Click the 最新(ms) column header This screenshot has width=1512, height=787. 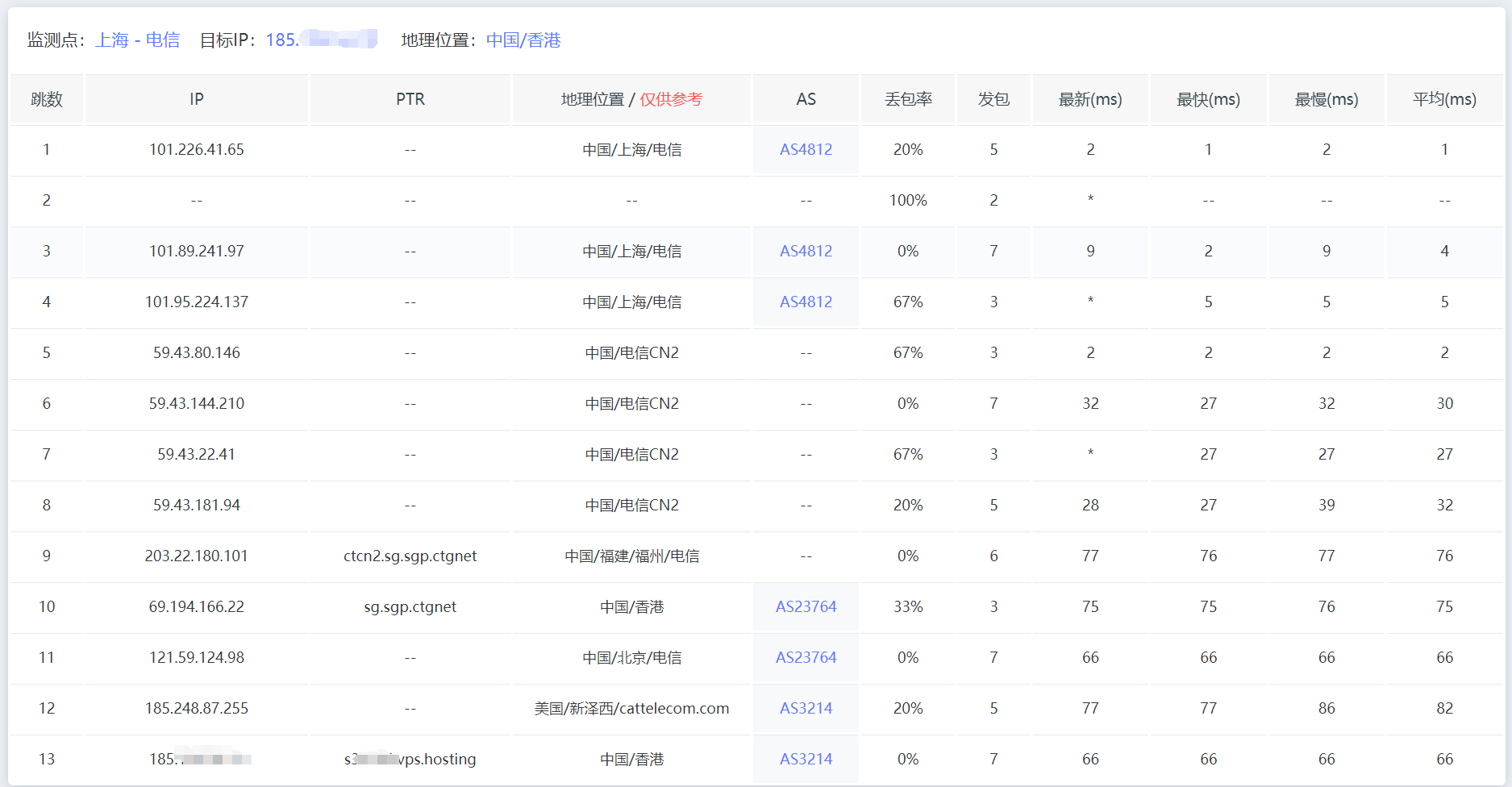[x=1090, y=99]
